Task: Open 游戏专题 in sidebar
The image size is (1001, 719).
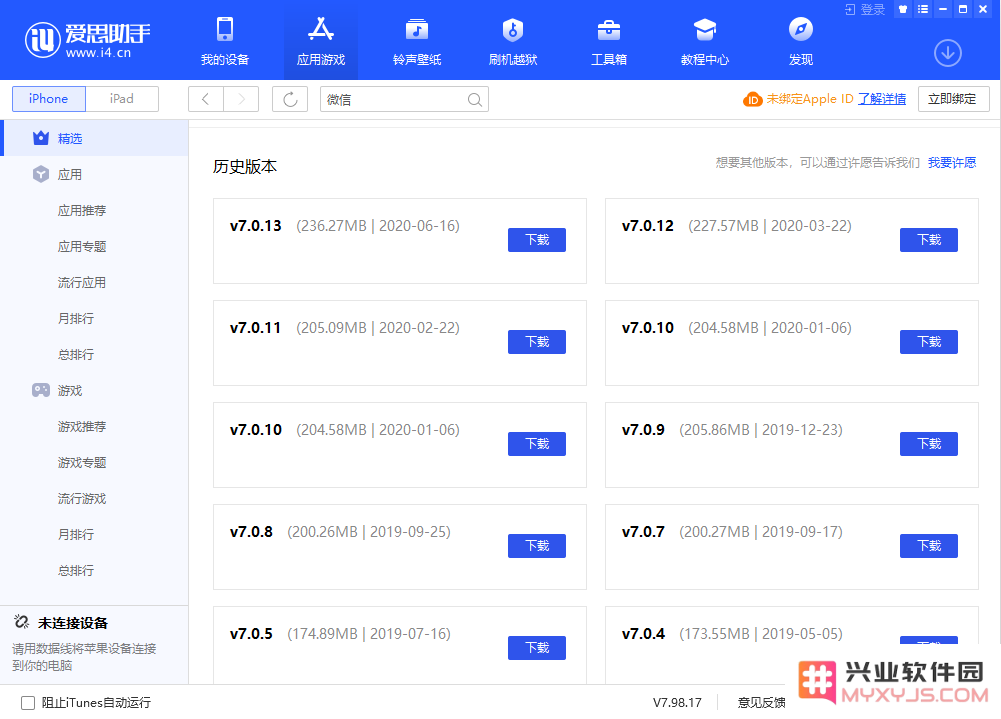Action: (x=82, y=462)
